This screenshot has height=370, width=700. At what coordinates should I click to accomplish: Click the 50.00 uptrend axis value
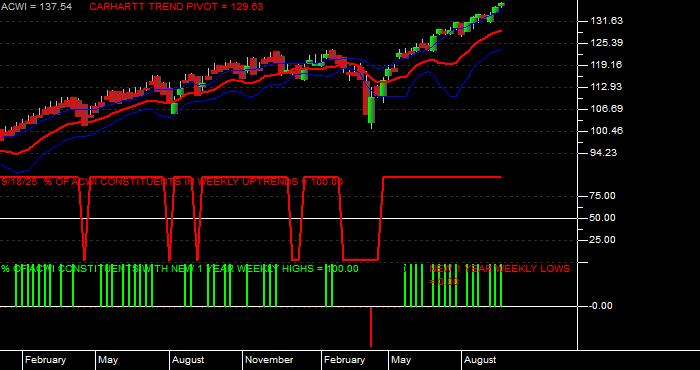(x=603, y=218)
